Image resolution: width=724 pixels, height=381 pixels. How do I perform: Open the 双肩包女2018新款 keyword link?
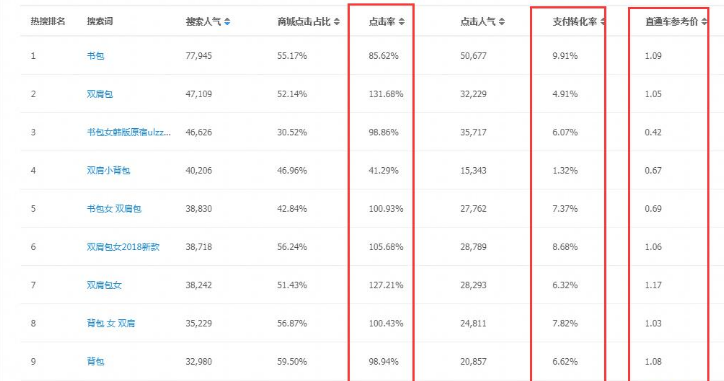[x=123, y=247]
